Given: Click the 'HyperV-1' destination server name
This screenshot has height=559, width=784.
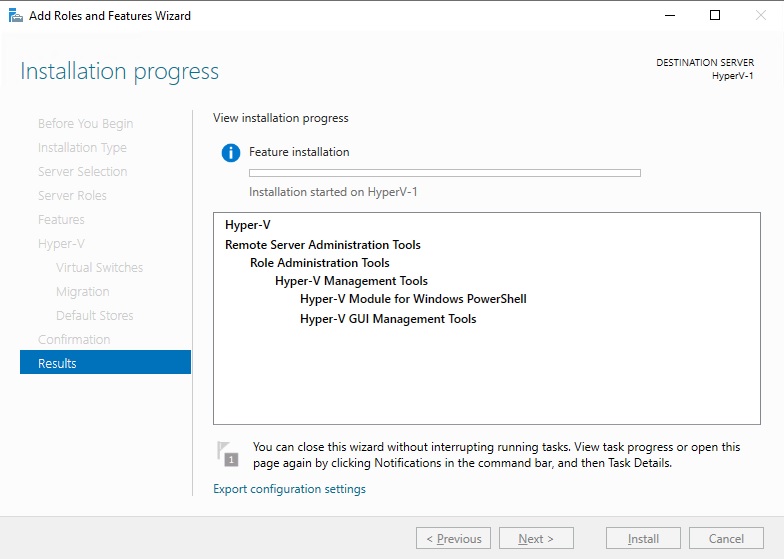Looking at the screenshot, I should click(x=732, y=76).
